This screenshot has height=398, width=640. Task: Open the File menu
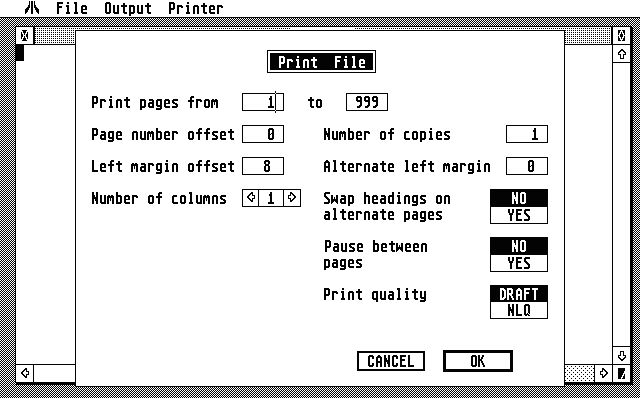[72, 8]
